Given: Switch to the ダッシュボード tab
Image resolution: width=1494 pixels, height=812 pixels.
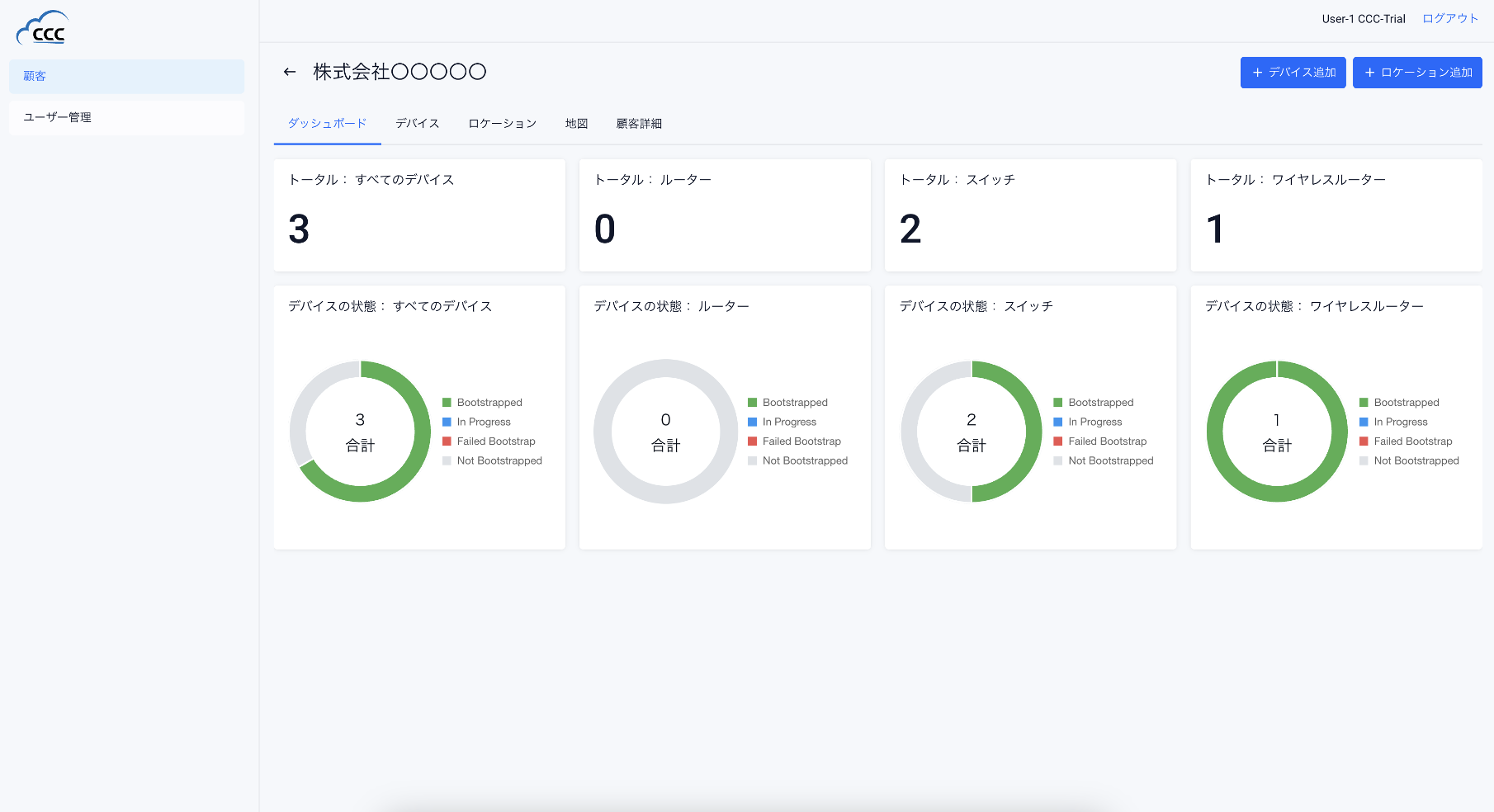Looking at the screenshot, I should pyautogui.click(x=327, y=124).
